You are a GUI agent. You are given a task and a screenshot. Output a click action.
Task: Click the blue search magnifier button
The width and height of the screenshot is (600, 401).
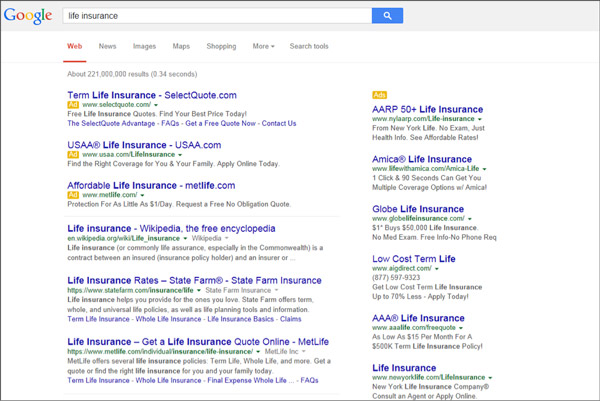(387, 16)
